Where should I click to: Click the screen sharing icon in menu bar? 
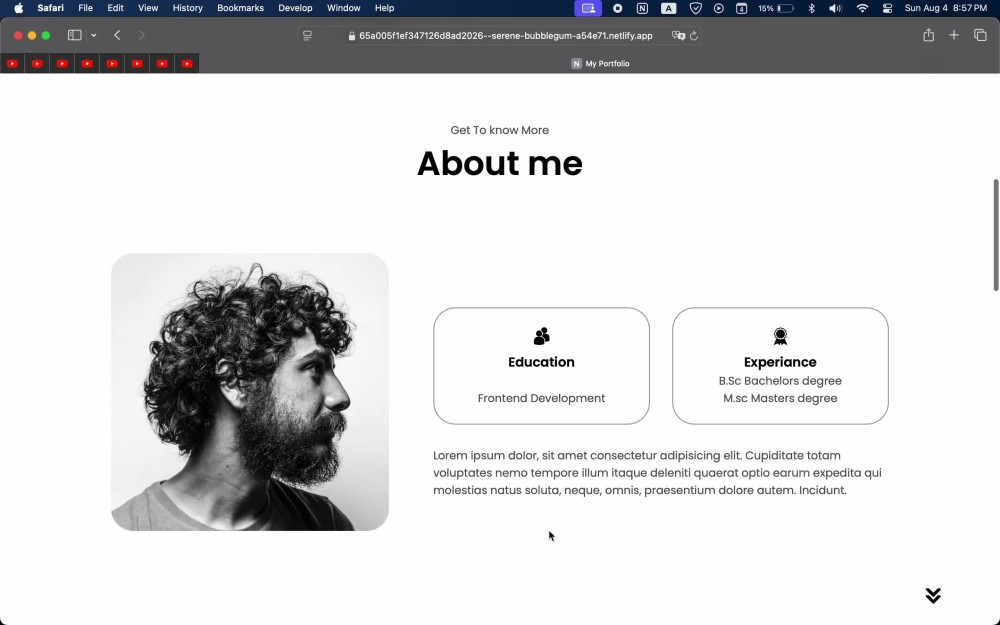[588, 8]
